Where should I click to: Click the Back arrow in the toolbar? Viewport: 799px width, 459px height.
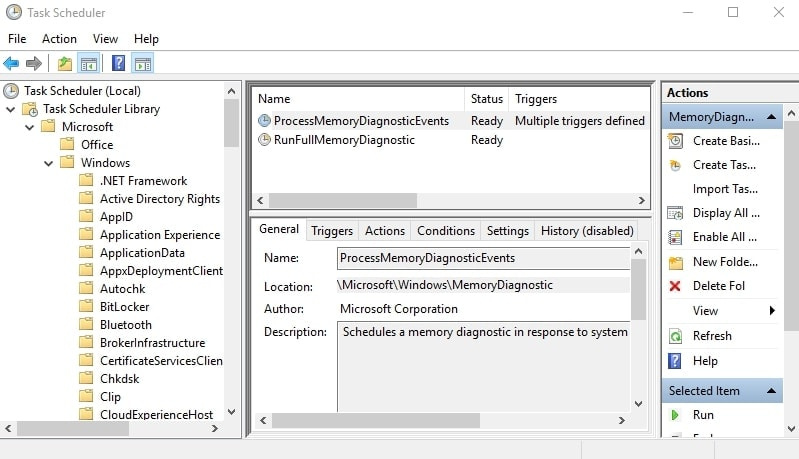coord(12,64)
